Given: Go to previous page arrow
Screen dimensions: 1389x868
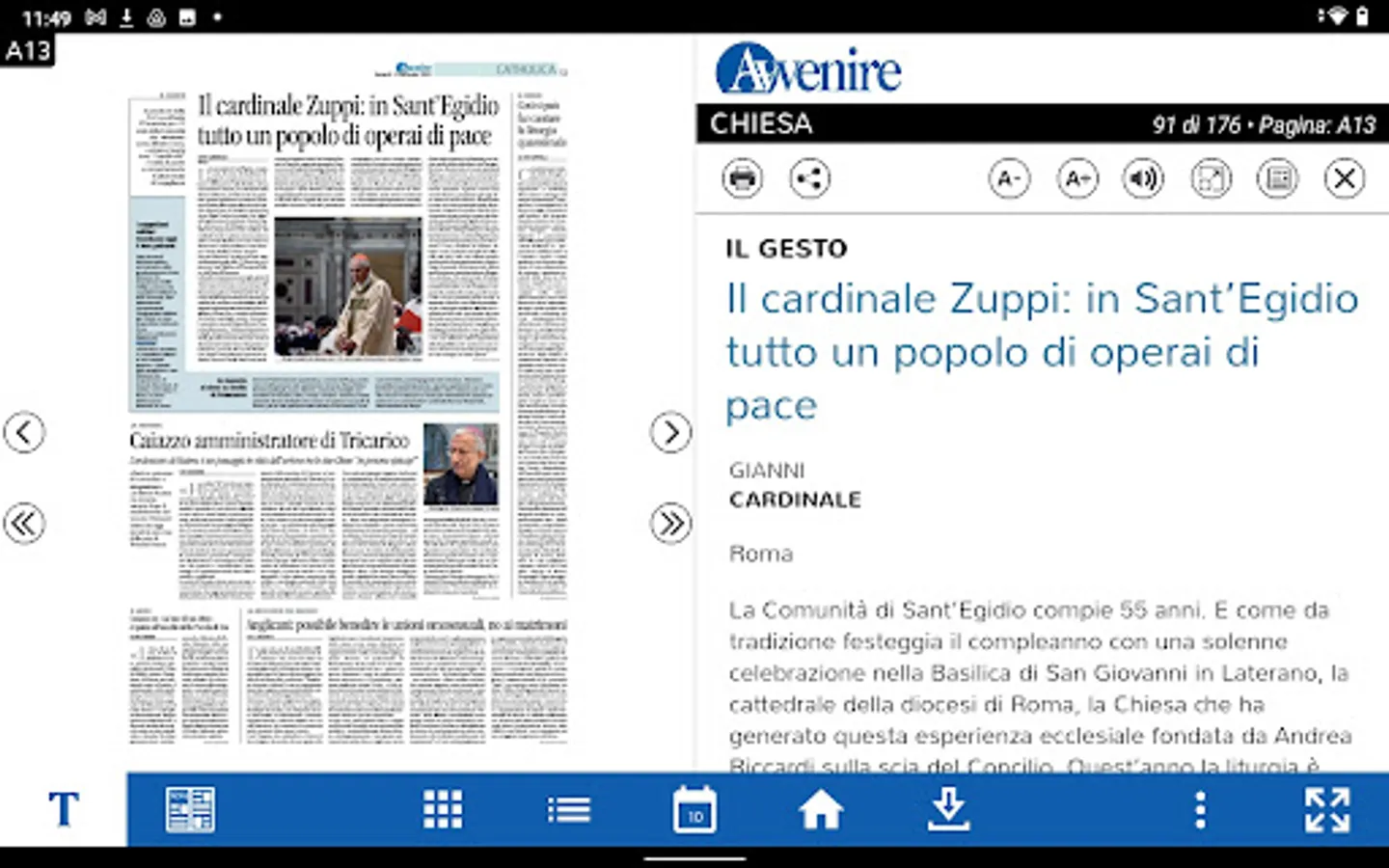Looking at the screenshot, I should [24, 432].
